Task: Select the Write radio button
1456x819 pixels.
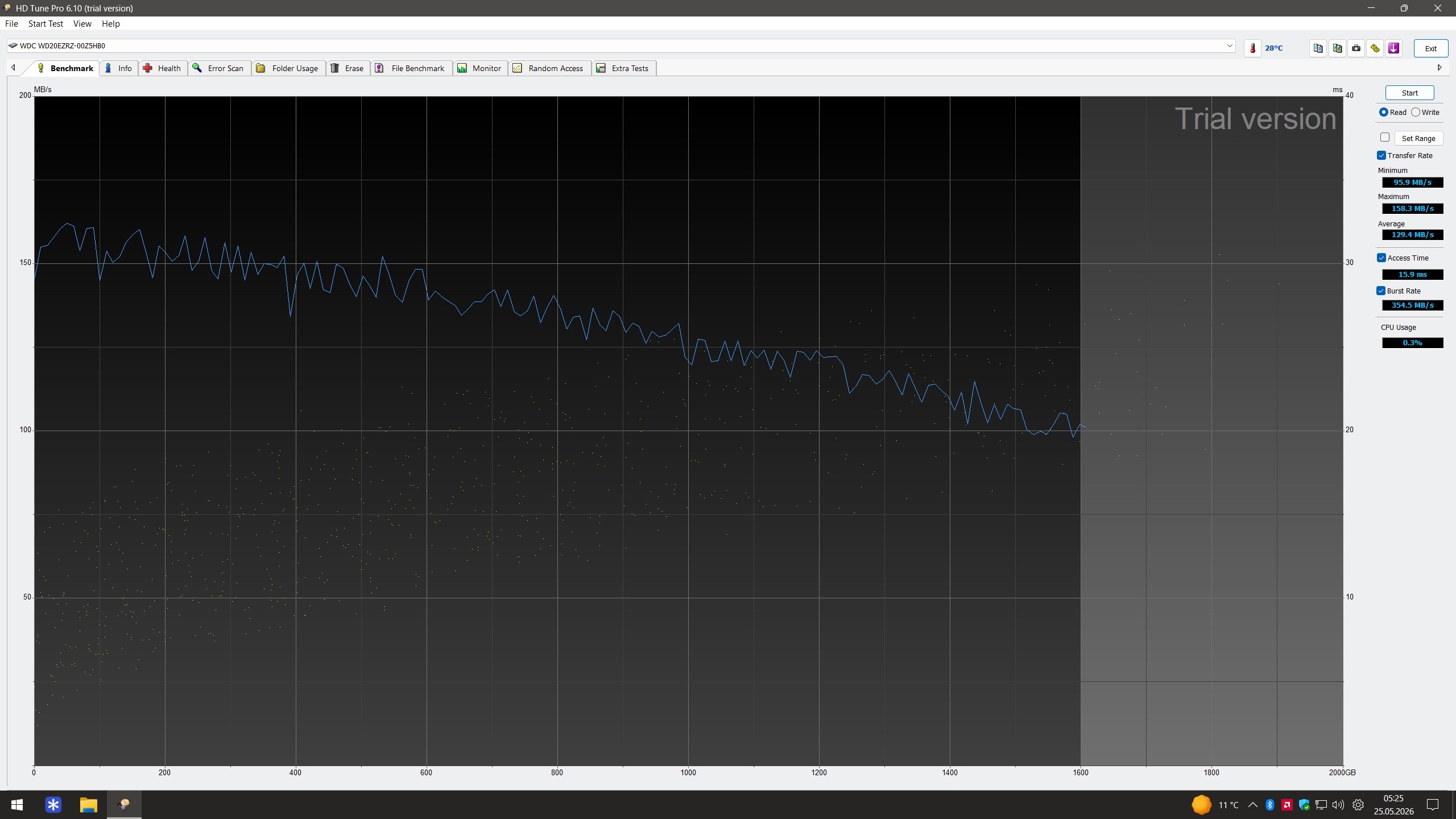Action: (1416, 113)
